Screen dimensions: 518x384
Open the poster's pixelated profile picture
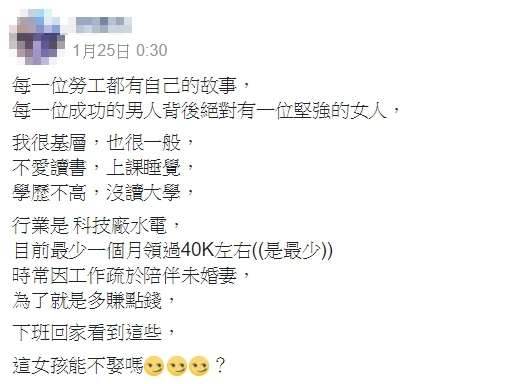tap(37, 37)
